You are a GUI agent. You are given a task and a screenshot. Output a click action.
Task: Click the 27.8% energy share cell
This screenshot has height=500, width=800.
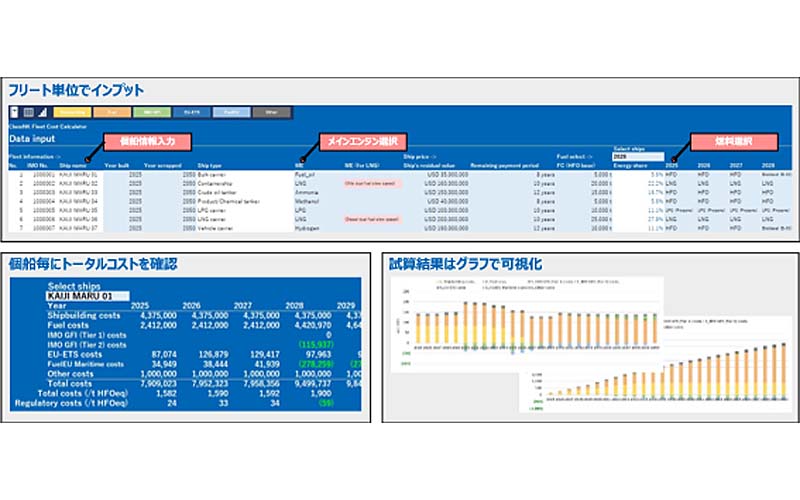656,219
